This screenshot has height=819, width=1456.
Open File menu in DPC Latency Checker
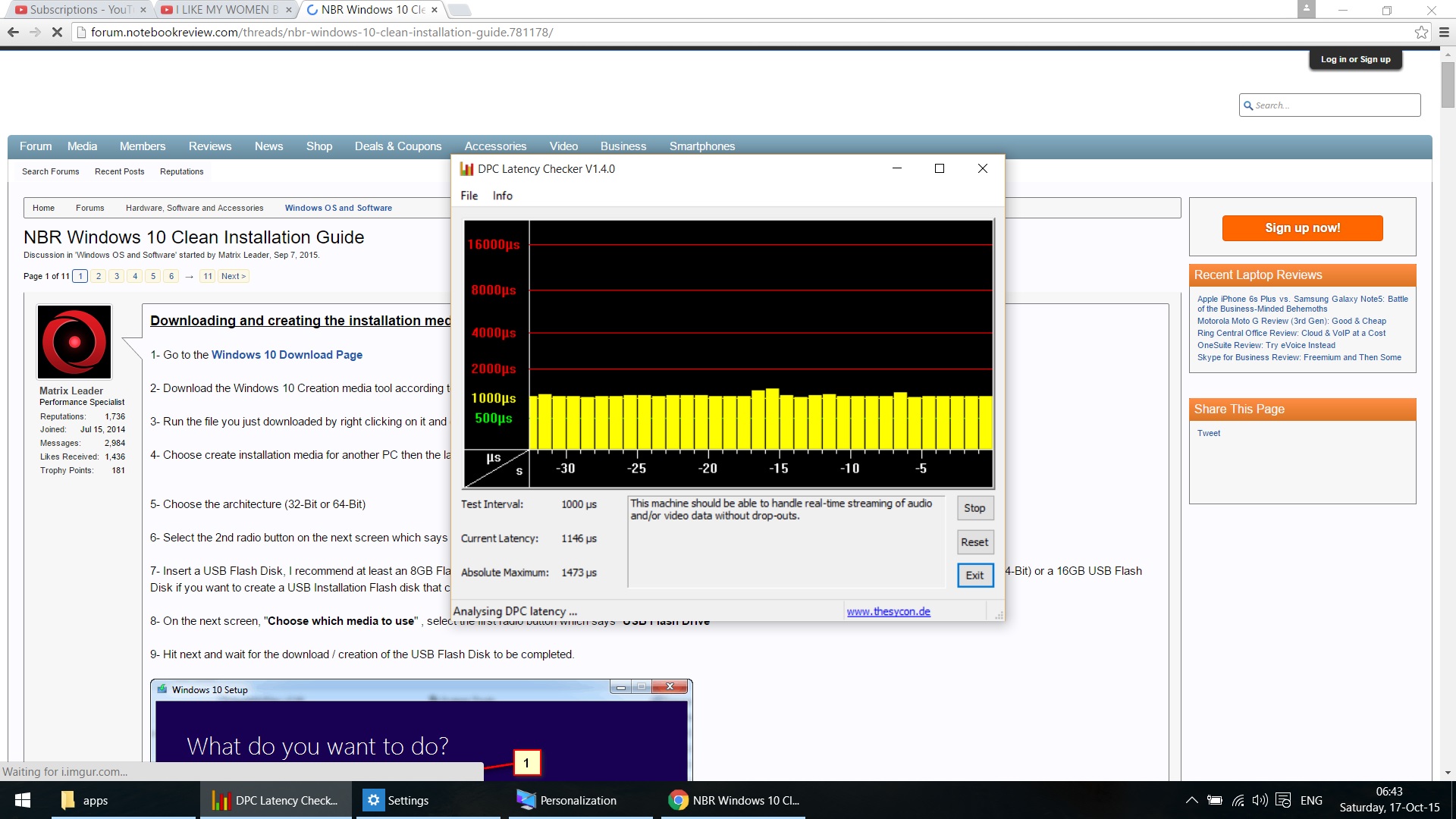point(469,196)
